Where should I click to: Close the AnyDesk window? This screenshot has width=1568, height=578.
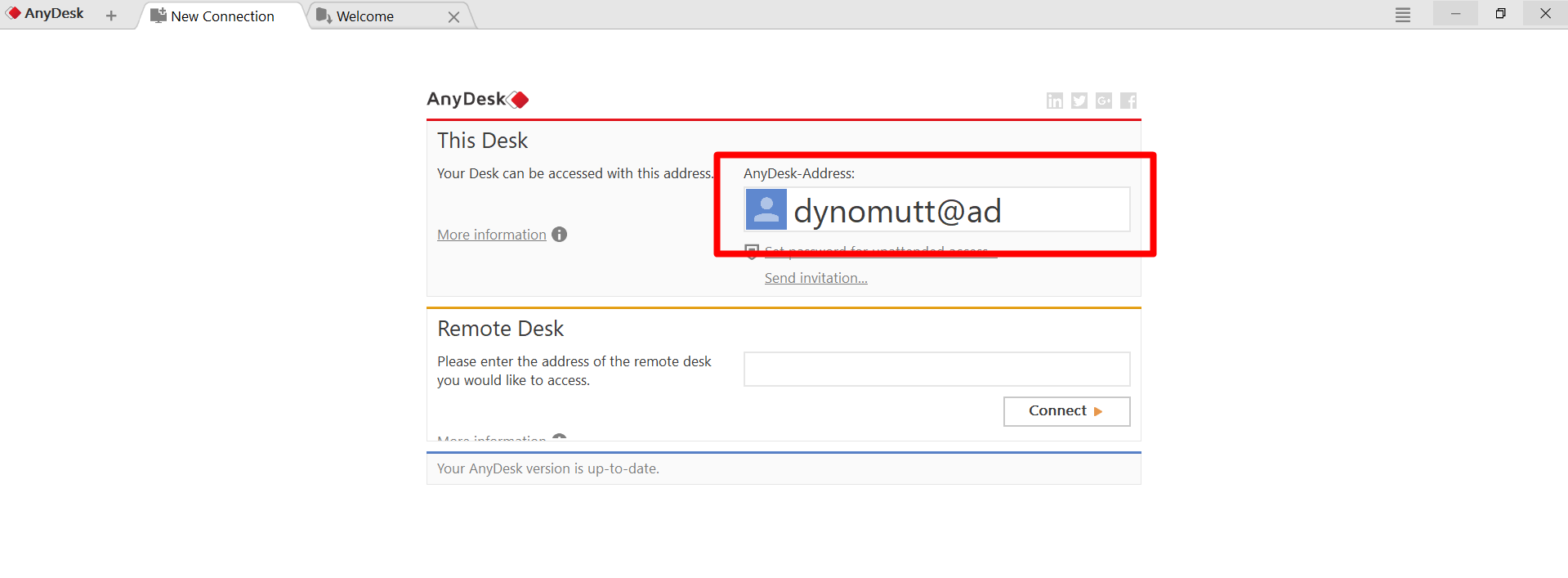pyautogui.click(x=1545, y=14)
